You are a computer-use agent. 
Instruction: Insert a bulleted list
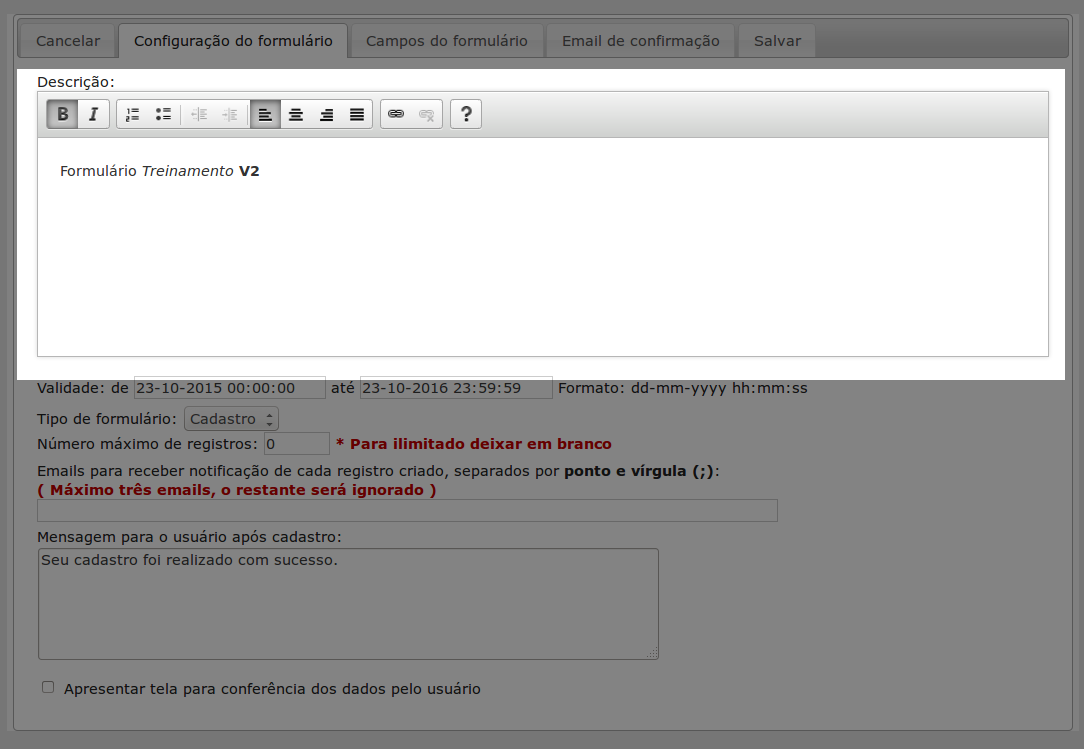[x=163, y=115]
